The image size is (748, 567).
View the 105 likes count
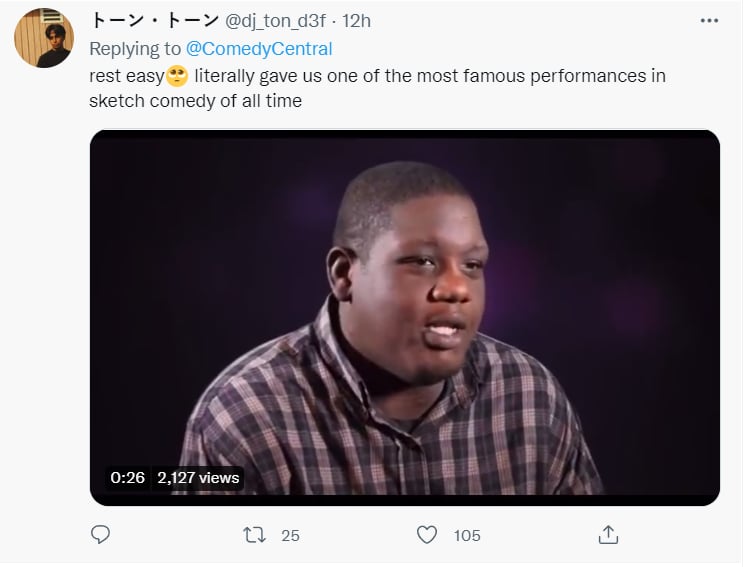pyautogui.click(x=467, y=536)
